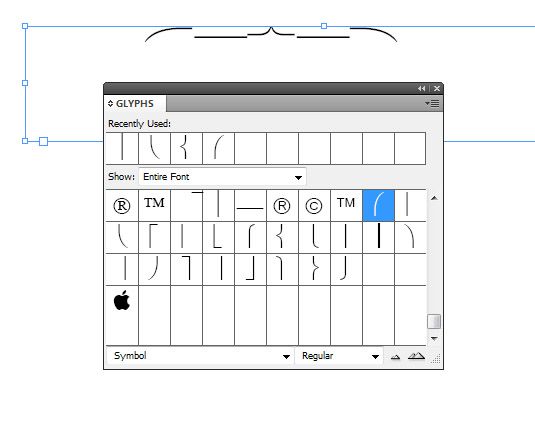Select the left square bracket top glyph

(x=154, y=237)
